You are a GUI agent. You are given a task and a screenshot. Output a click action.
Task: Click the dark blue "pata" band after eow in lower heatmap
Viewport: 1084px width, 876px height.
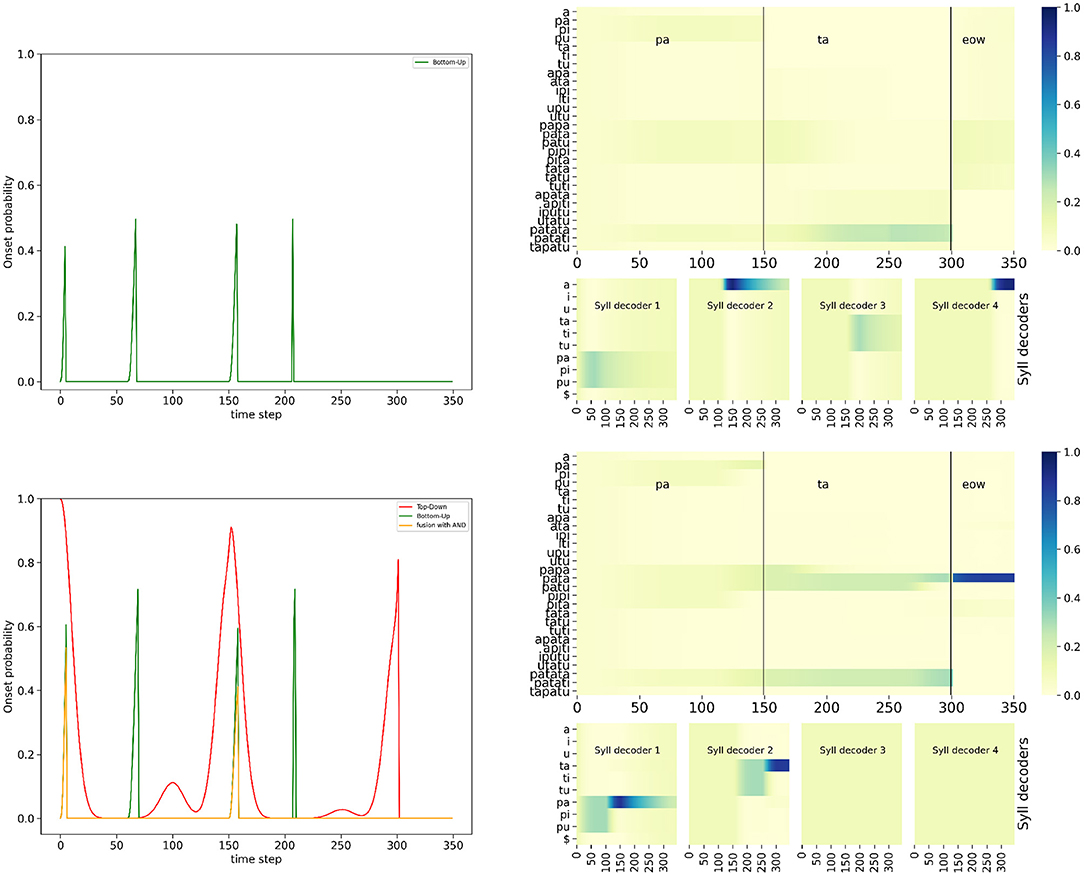pyautogui.click(x=983, y=578)
